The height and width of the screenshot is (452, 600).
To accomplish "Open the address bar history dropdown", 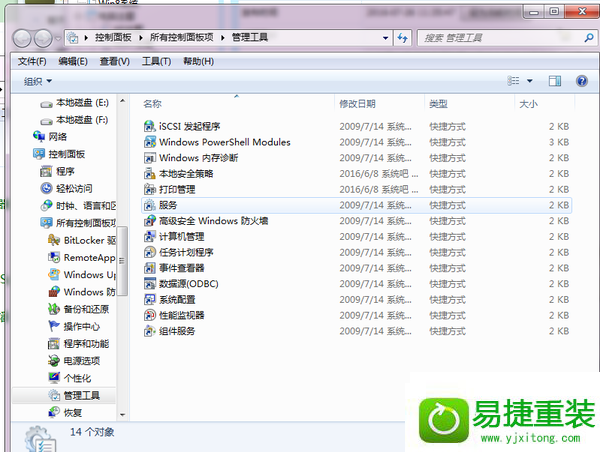I will [x=386, y=38].
